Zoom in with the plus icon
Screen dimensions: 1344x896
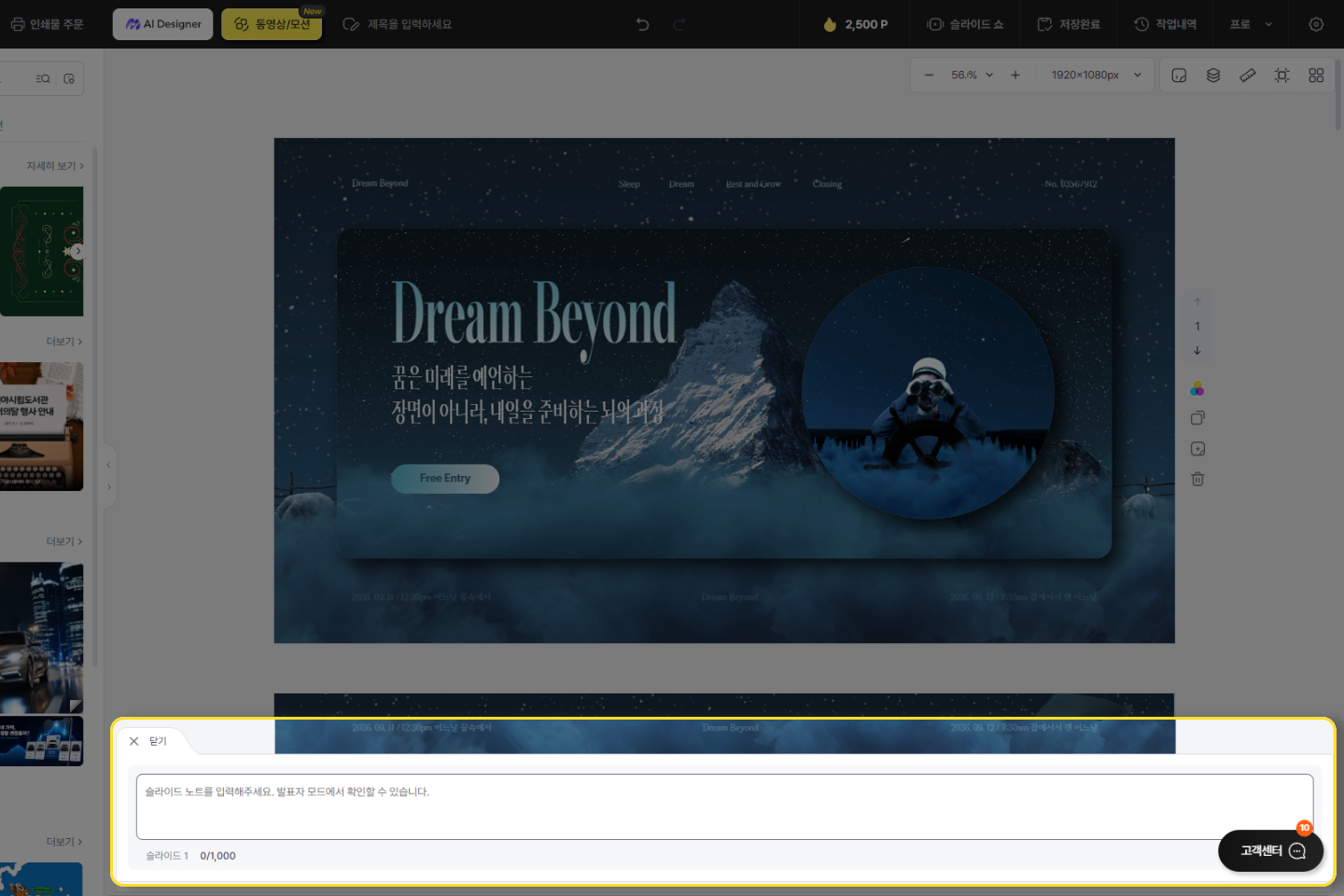(1015, 75)
